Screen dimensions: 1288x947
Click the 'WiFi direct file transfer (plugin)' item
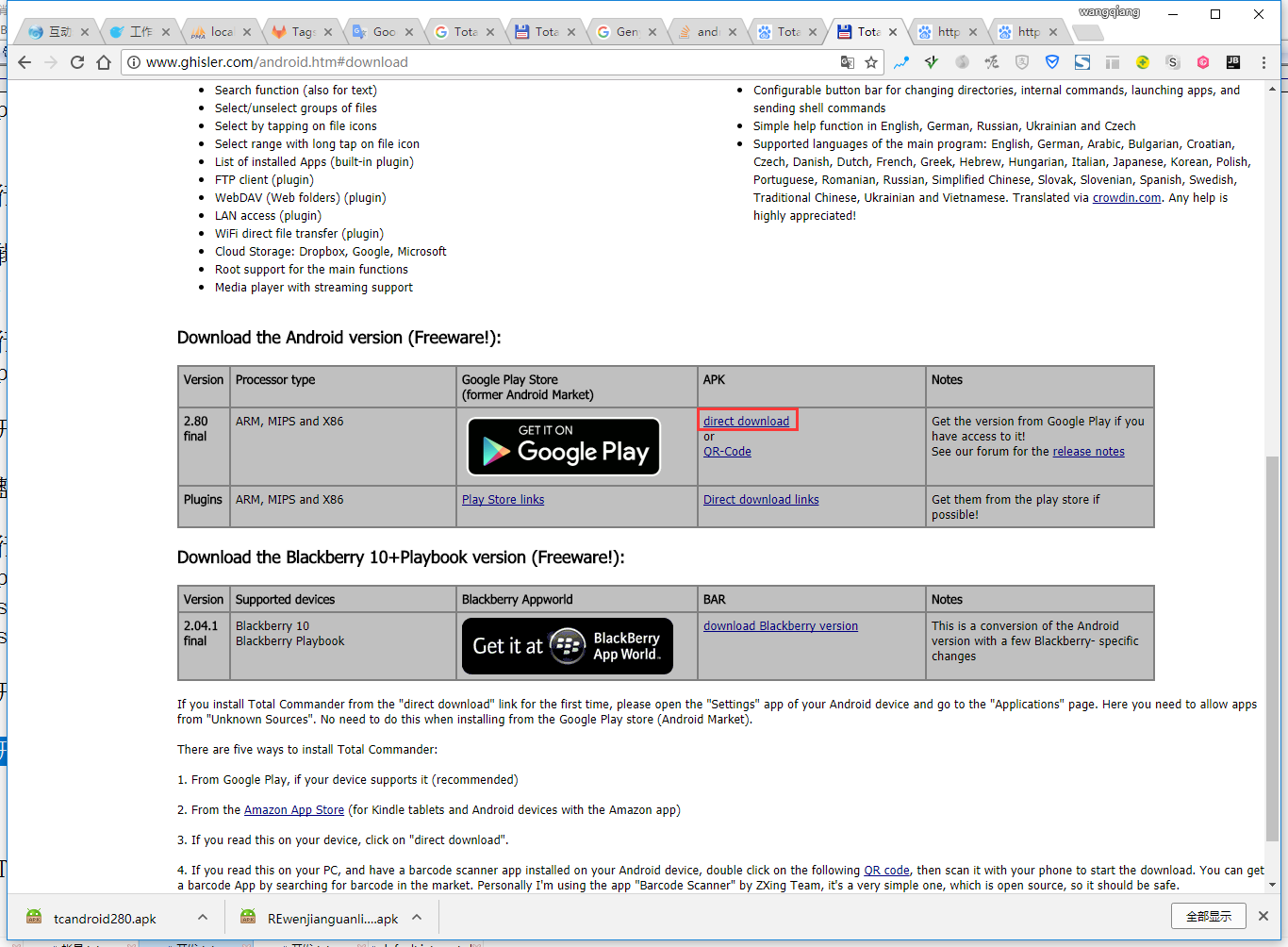(299, 233)
